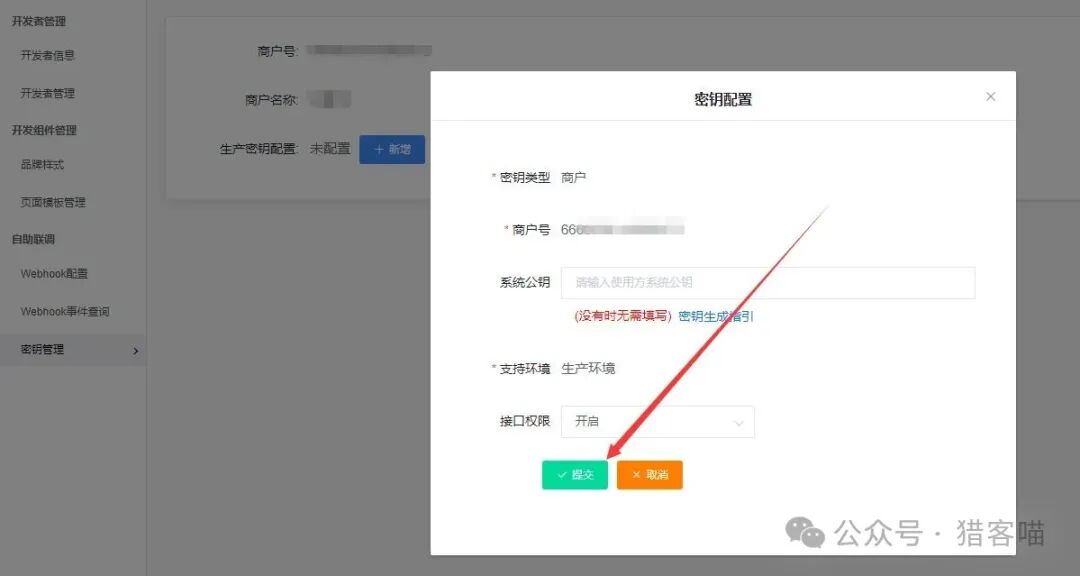Image resolution: width=1080 pixels, height=576 pixels.
Task: Submit the key configuration with 提交
Action: (x=574, y=475)
